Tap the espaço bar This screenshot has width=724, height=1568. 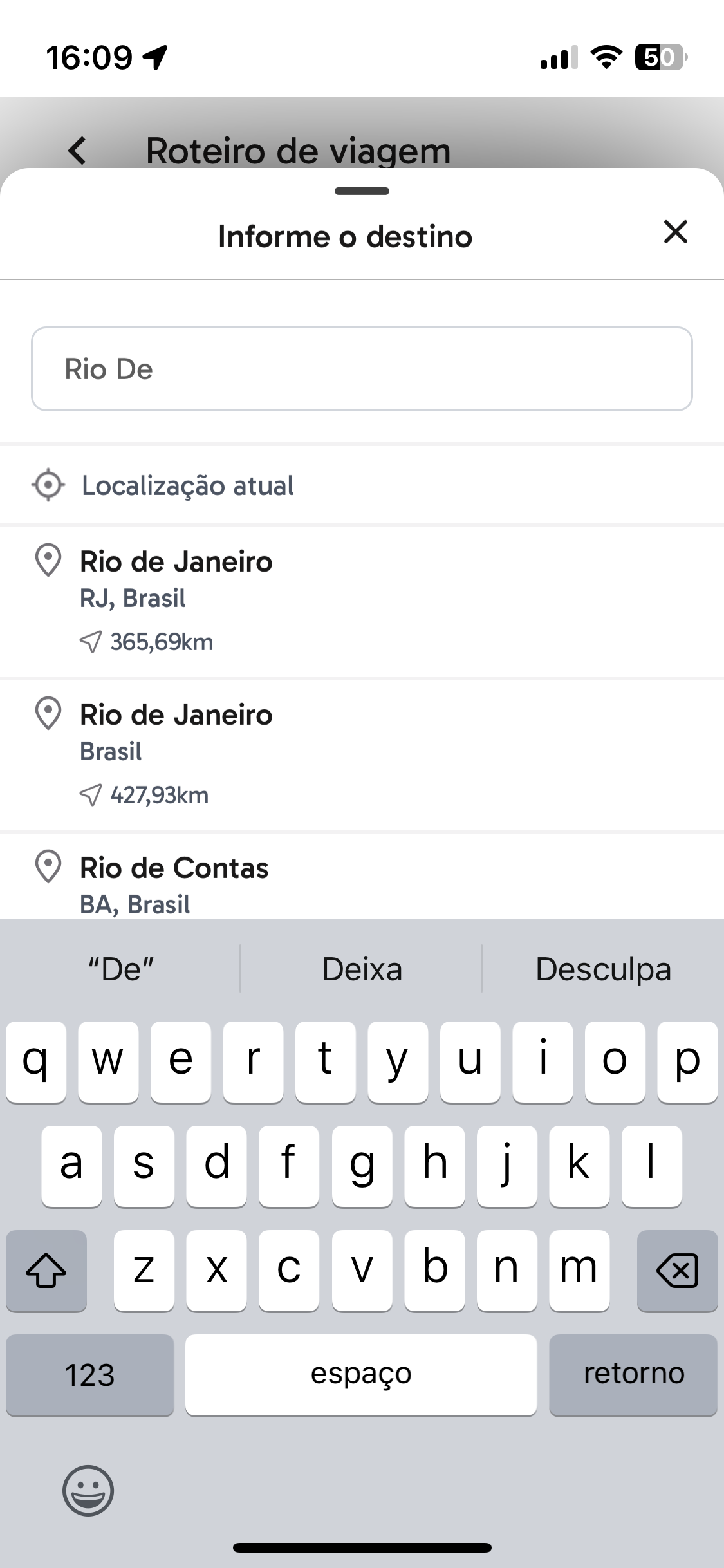pos(361,1375)
